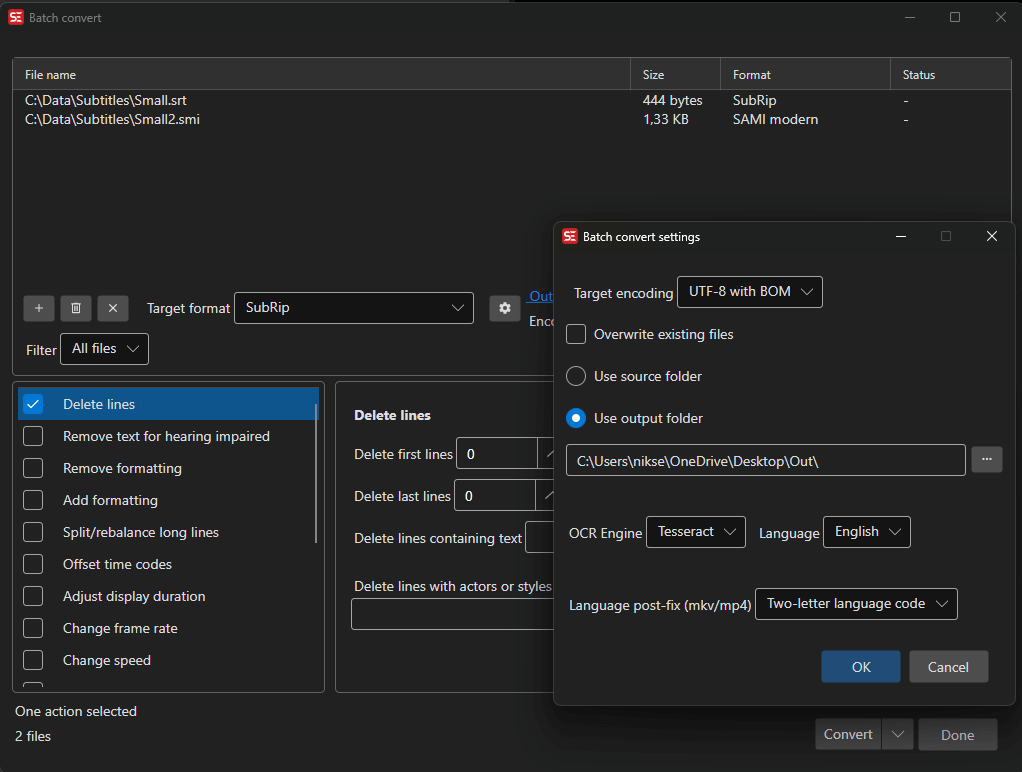The height and width of the screenshot is (772, 1022).
Task: Expand the OCR Engine Tesseract dropdown
Action: [696, 532]
